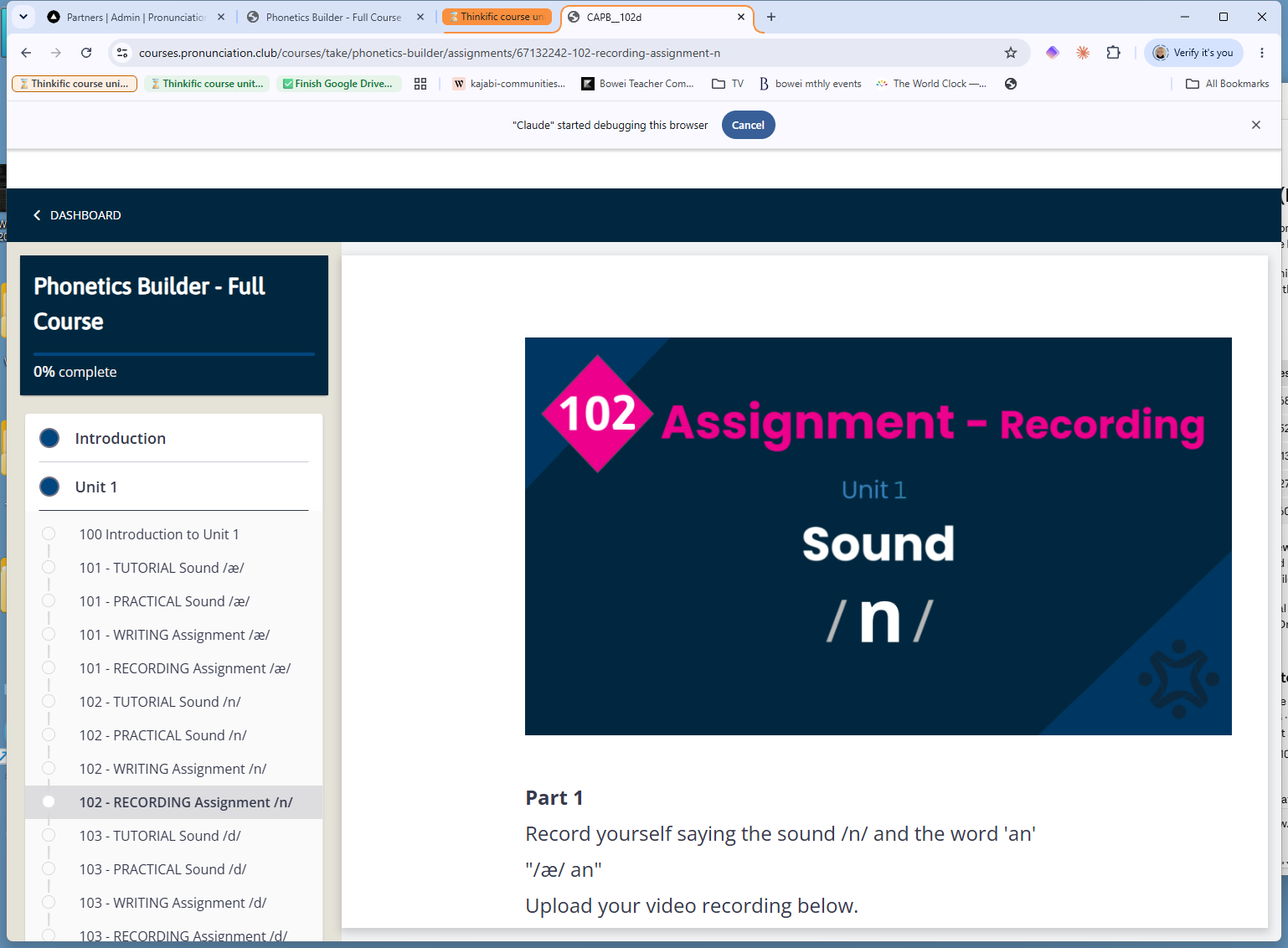
Task: Open 101 - WRITING Assignment /æ/
Action: click(x=173, y=635)
